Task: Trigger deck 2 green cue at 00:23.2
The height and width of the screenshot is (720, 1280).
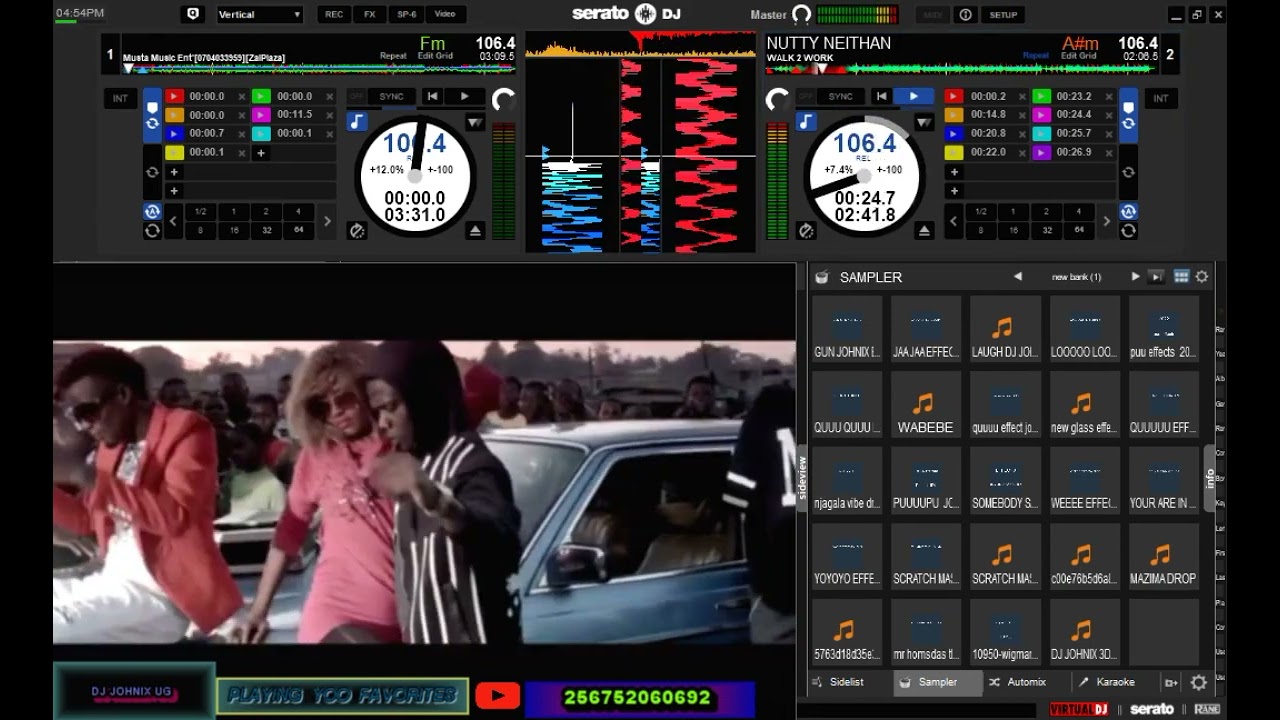Action: tap(1041, 96)
